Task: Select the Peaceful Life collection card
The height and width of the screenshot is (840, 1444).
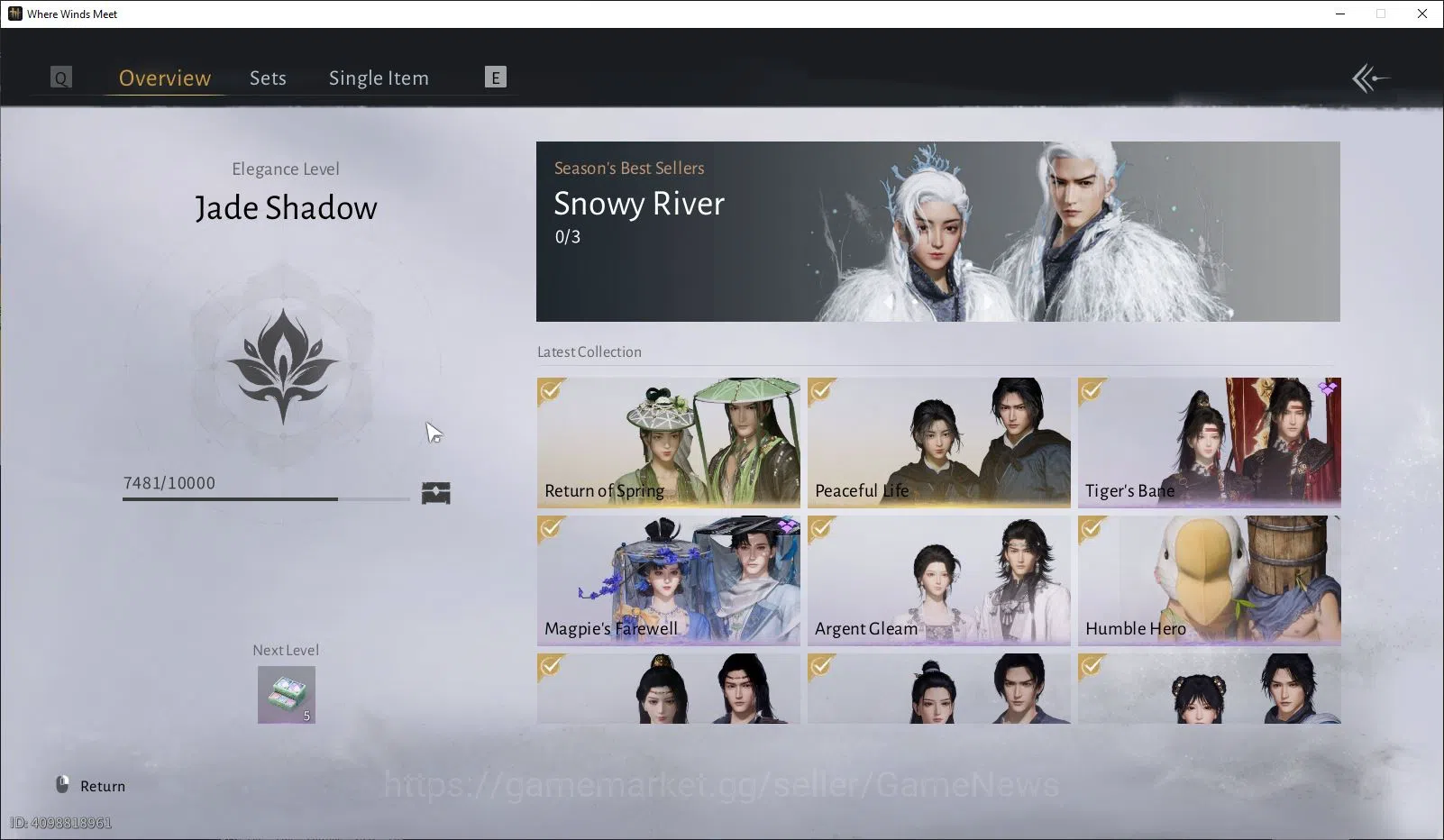Action: pyautogui.click(x=939, y=443)
